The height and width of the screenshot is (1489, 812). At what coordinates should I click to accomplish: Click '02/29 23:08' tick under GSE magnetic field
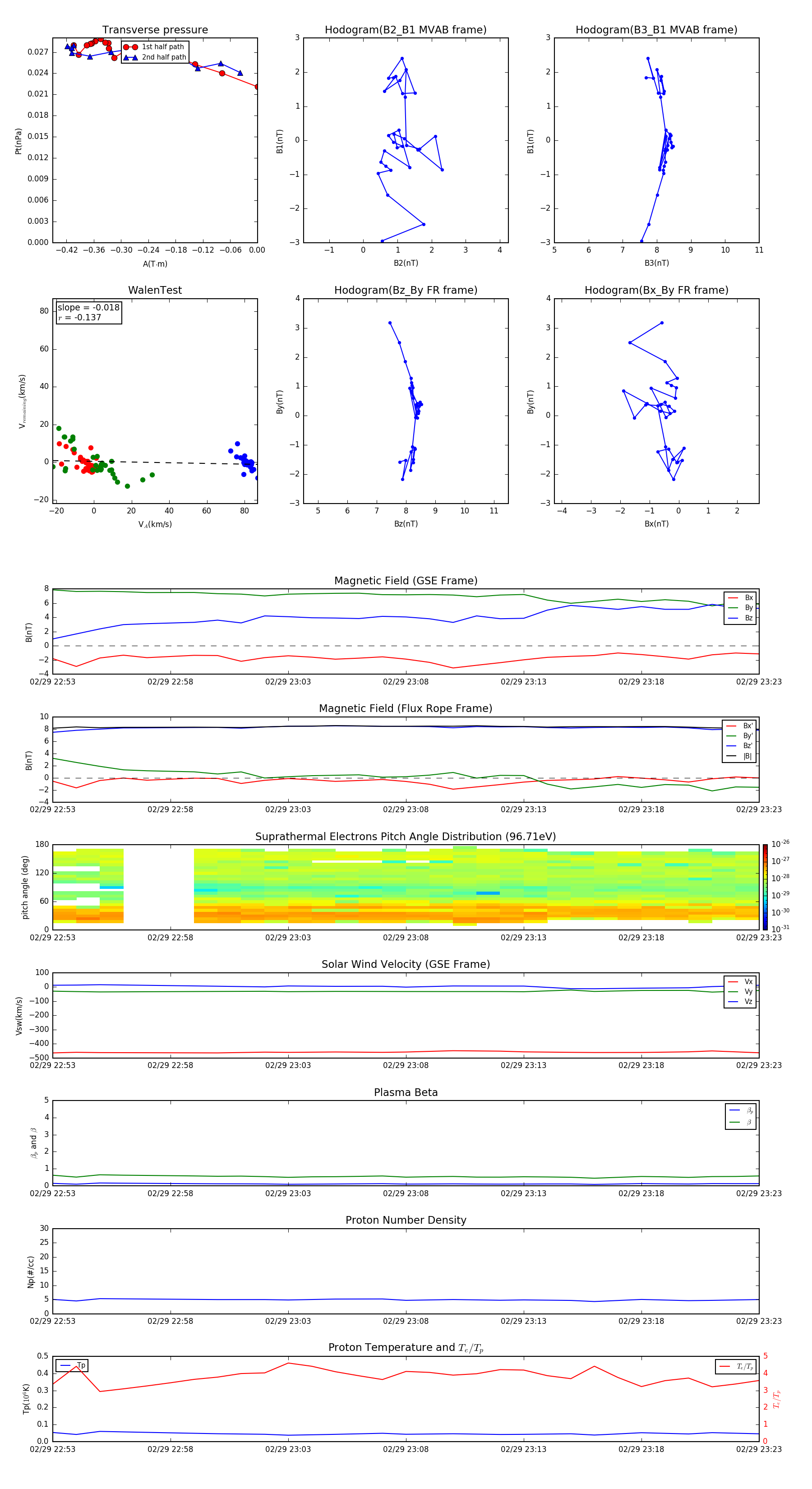click(406, 682)
